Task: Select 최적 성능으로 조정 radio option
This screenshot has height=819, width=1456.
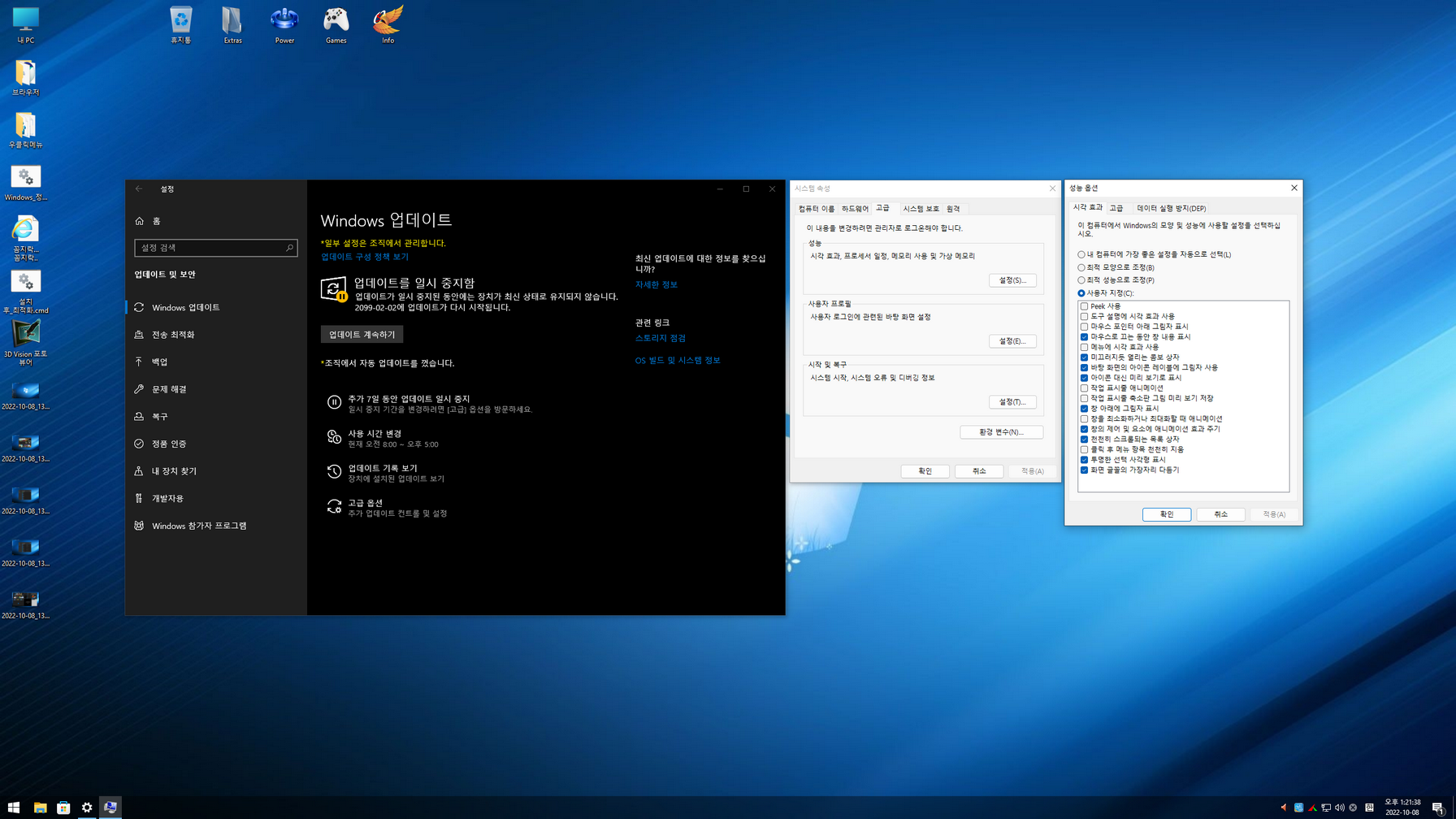Action: [1116, 280]
